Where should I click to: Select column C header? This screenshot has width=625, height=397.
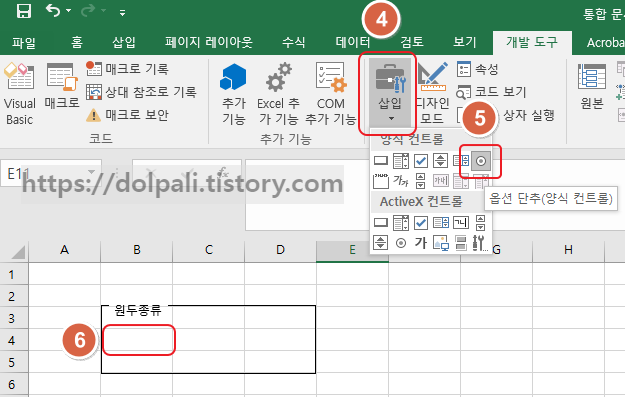208,250
